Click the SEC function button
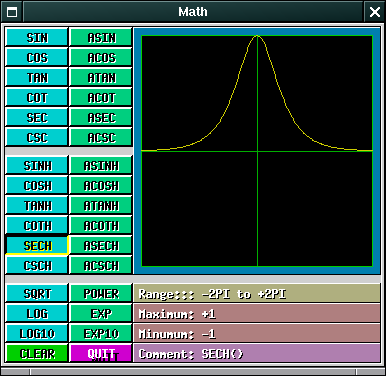The width and height of the screenshot is (386, 376). pyautogui.click(x=37, y=117)
